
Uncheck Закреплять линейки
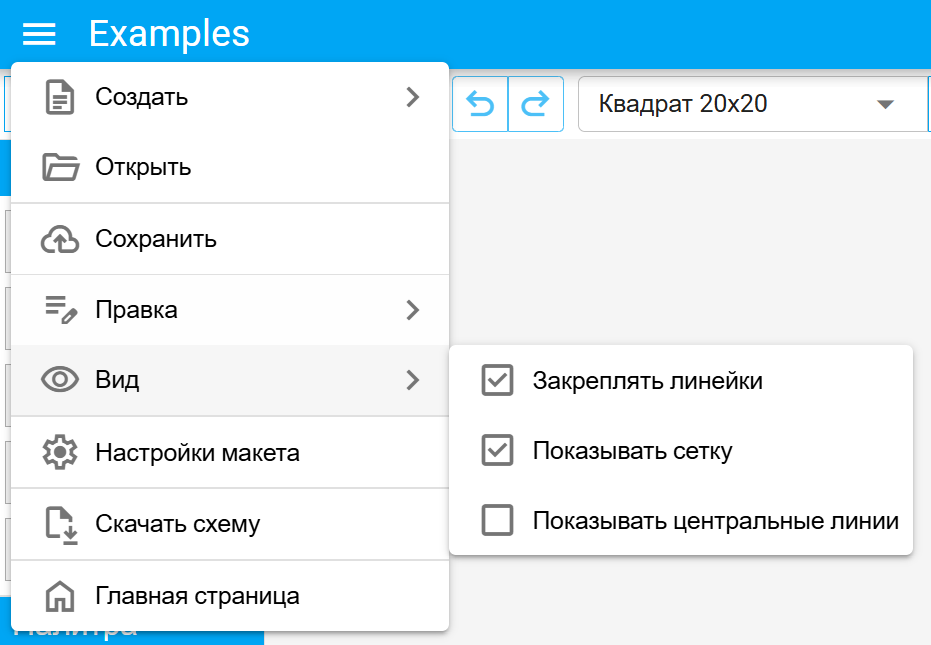coord(497,380)
